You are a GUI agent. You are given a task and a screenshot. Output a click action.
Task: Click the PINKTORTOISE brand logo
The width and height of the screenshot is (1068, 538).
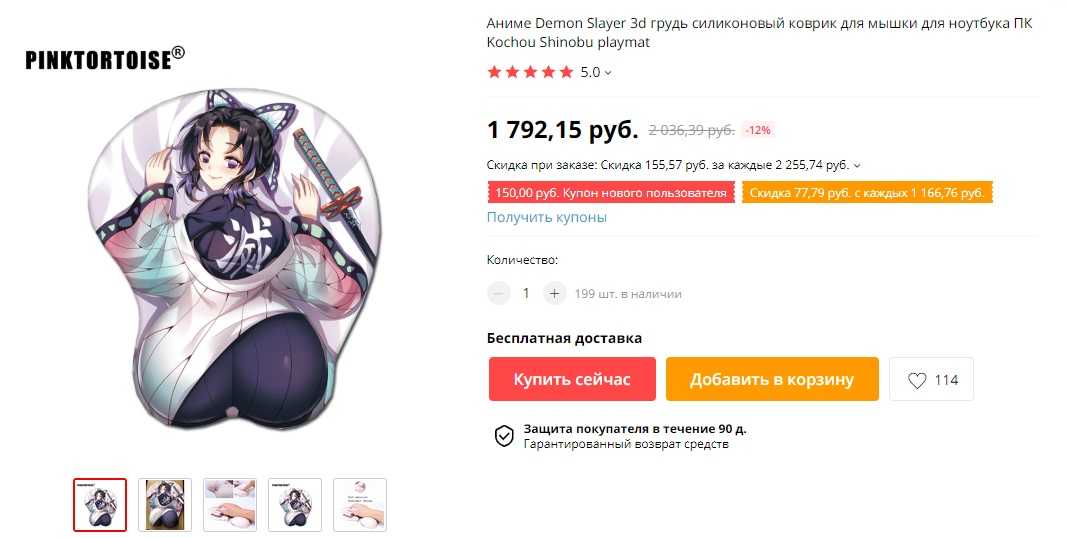pyautogui.click(x=105, y=59)
